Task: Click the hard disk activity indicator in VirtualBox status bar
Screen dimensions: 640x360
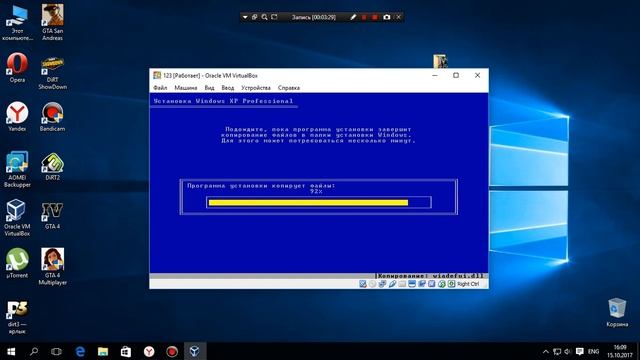Action: (362, 284)
